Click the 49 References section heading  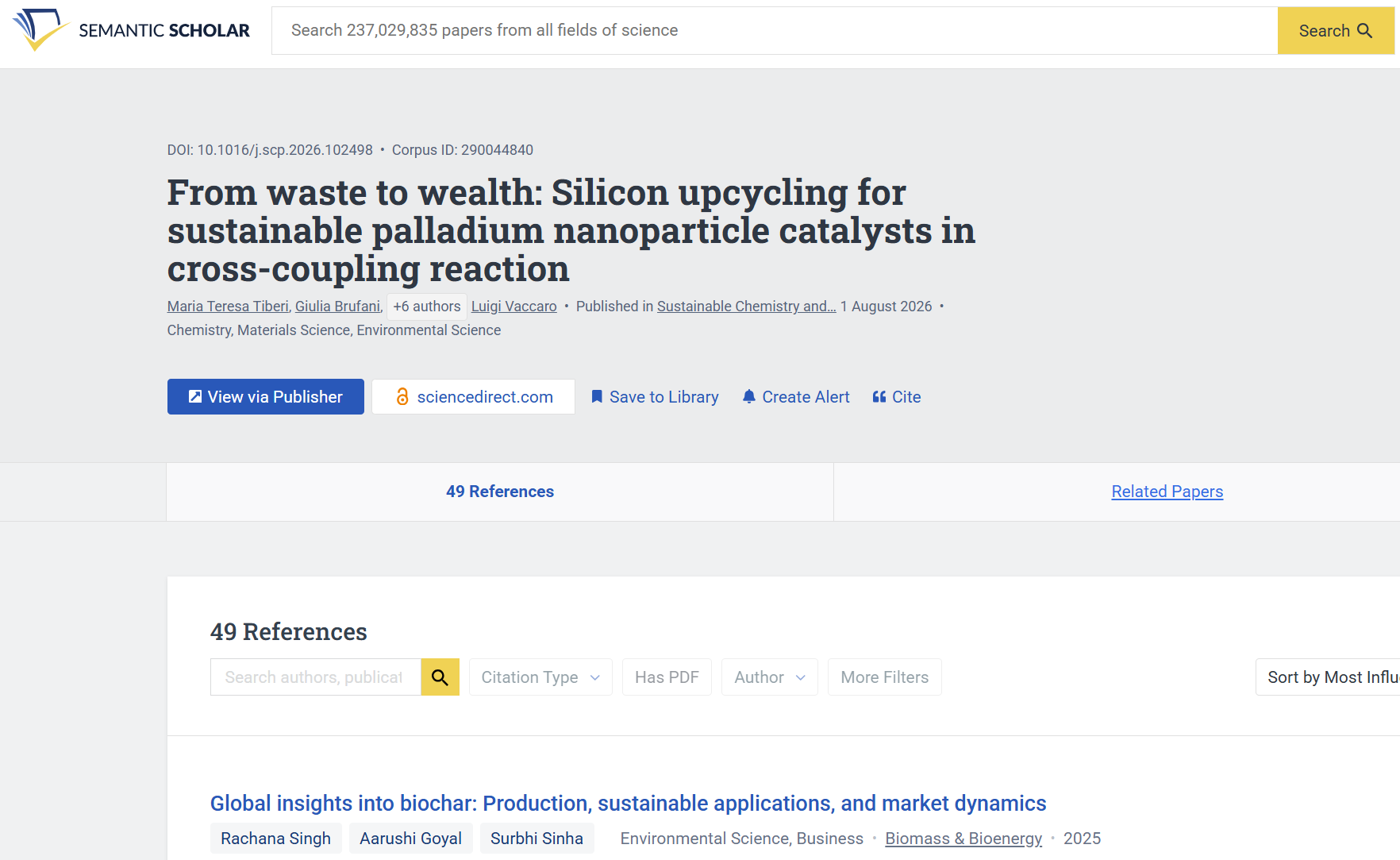tap(289, 631)
